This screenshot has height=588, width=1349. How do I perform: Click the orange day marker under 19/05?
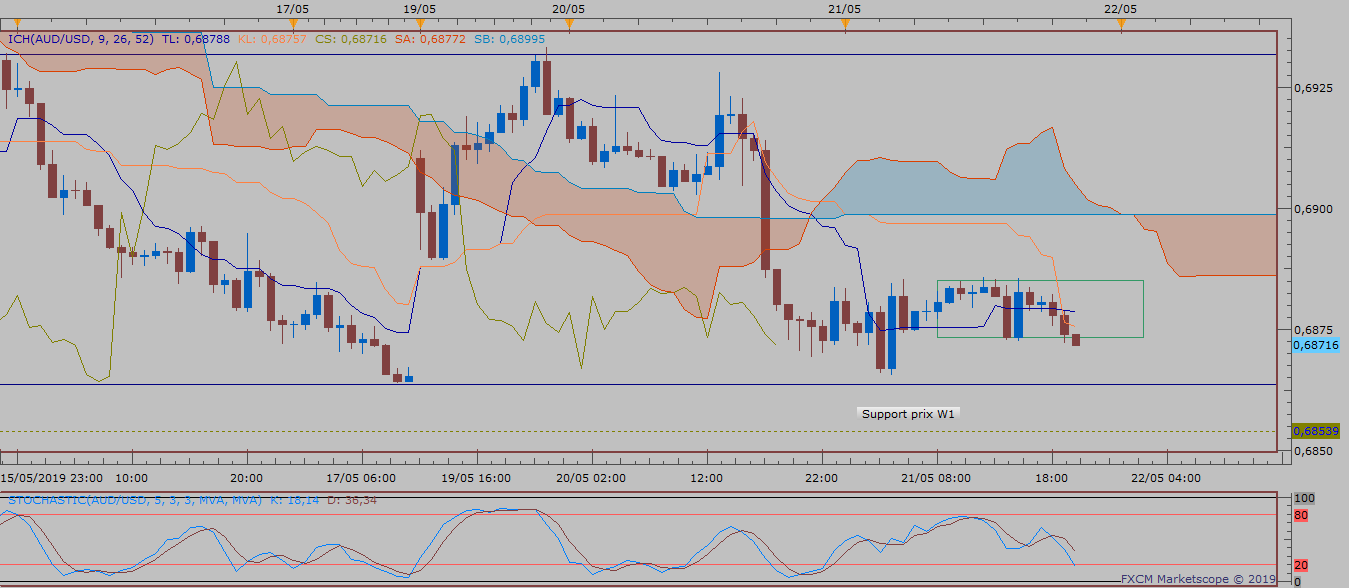pyautogui.click(x=420, y=22)
